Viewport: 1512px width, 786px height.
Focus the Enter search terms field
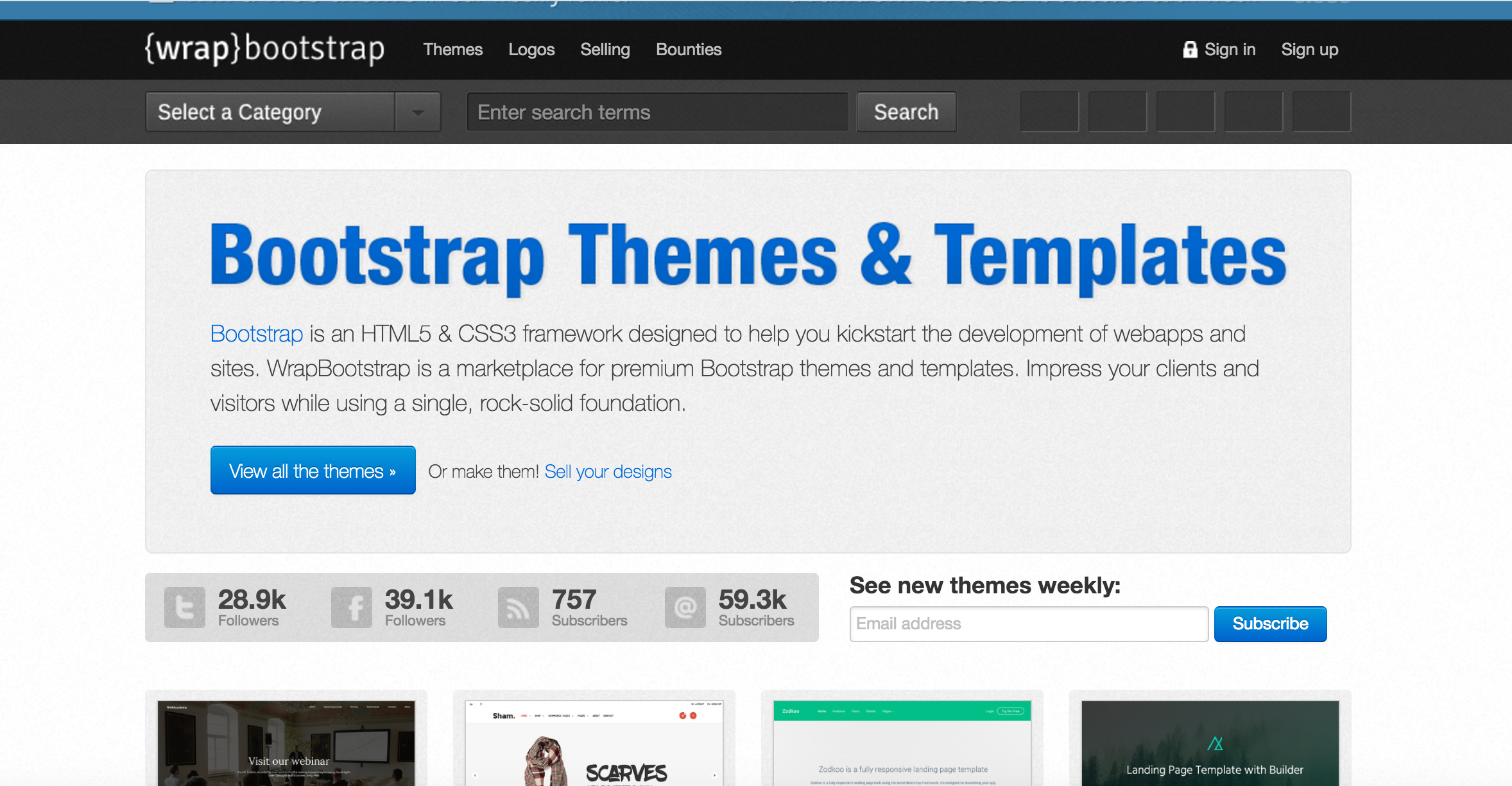[x=657, y=112]
